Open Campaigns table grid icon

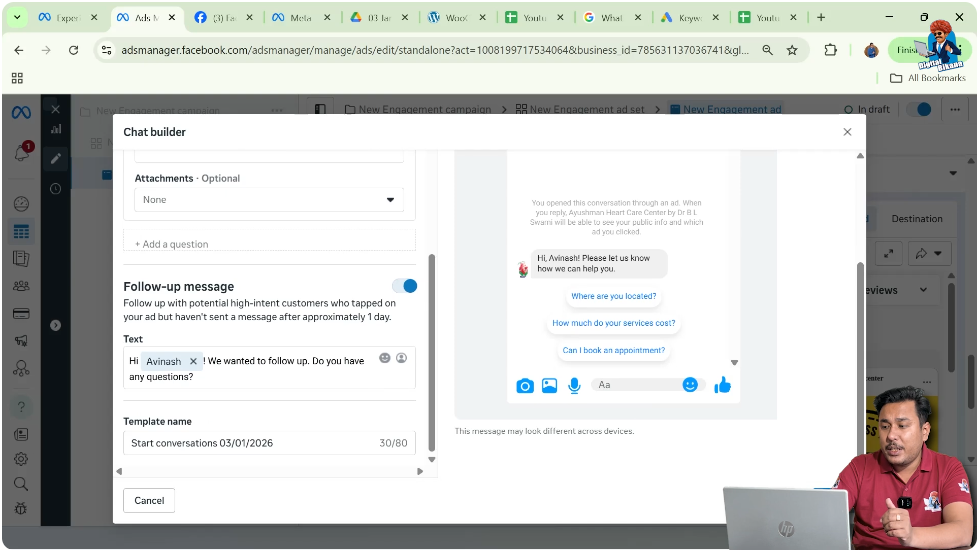pyautogui.click(x=21, y=232)
